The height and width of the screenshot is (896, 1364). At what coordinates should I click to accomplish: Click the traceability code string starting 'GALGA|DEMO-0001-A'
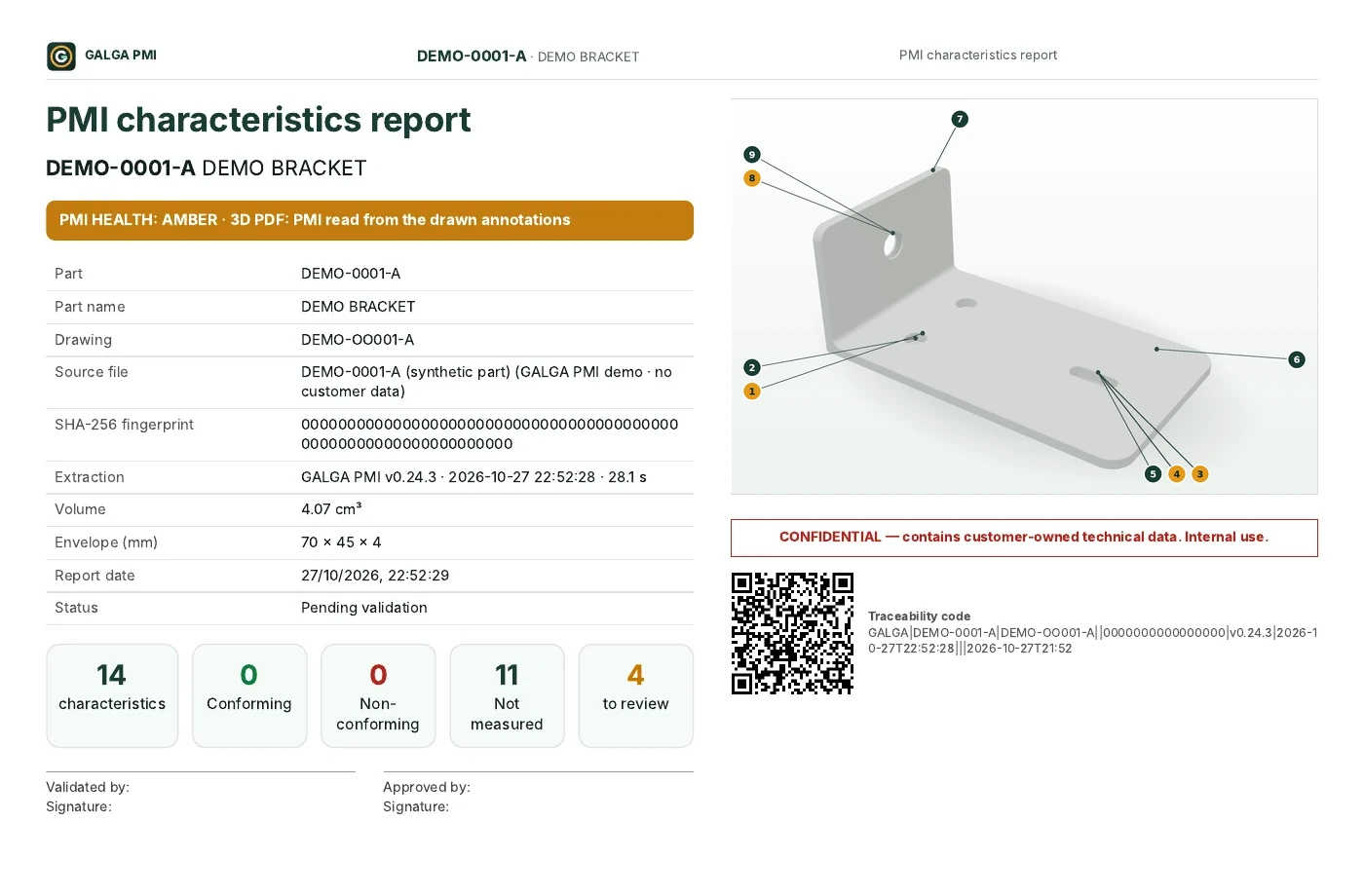1092,641
